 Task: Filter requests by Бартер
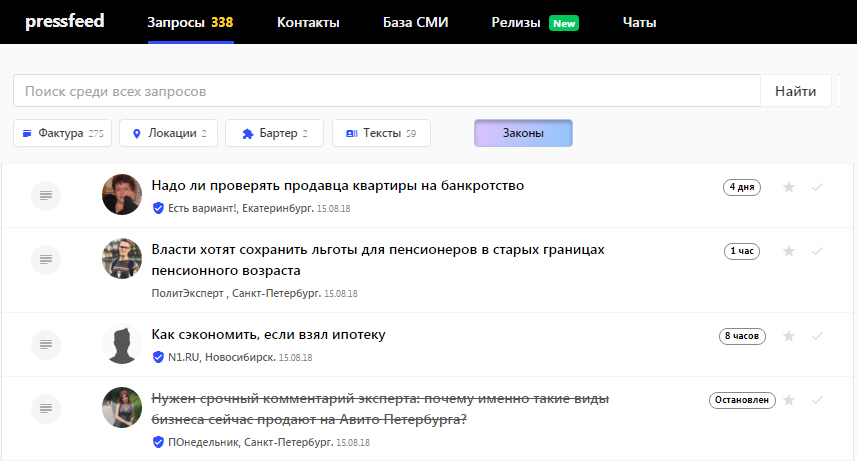(274, 133)
